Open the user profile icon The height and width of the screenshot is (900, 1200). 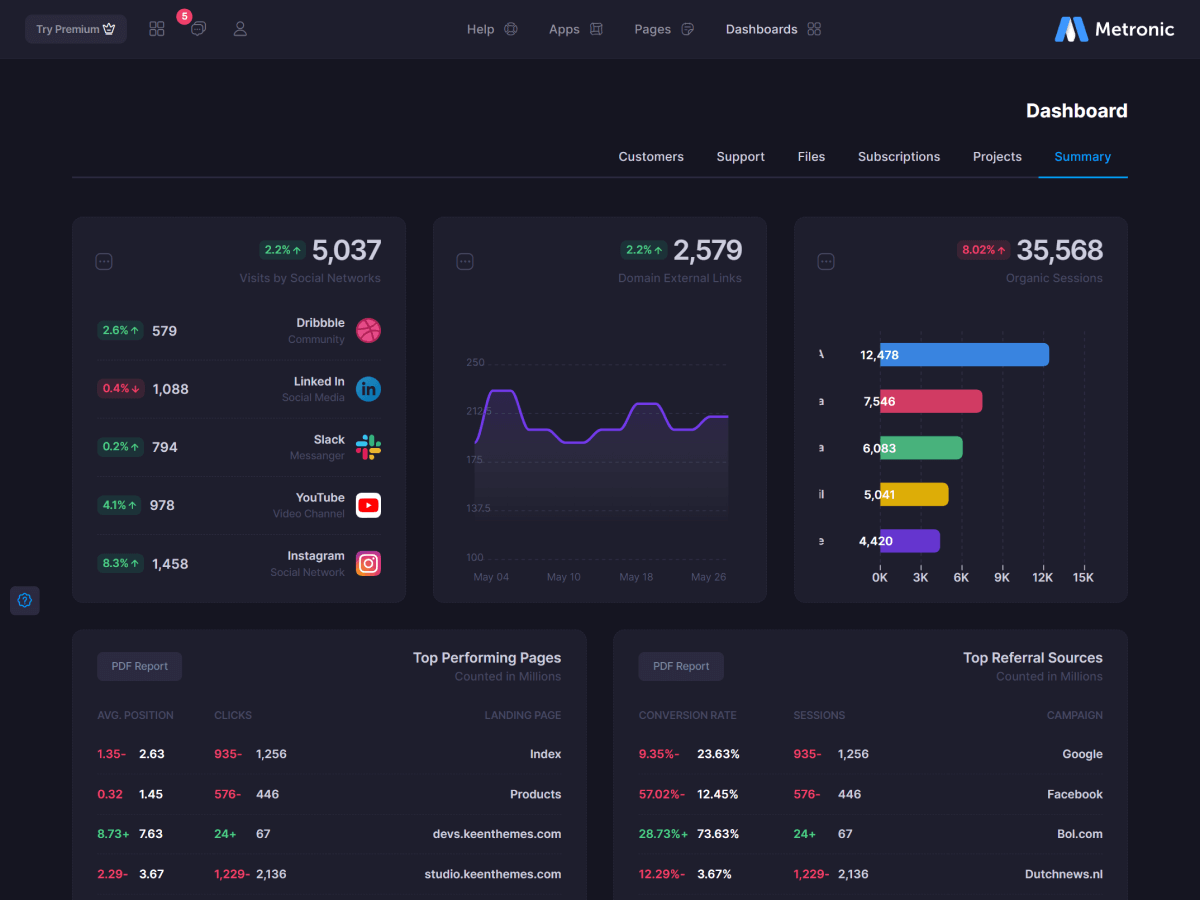pos(240,29)
